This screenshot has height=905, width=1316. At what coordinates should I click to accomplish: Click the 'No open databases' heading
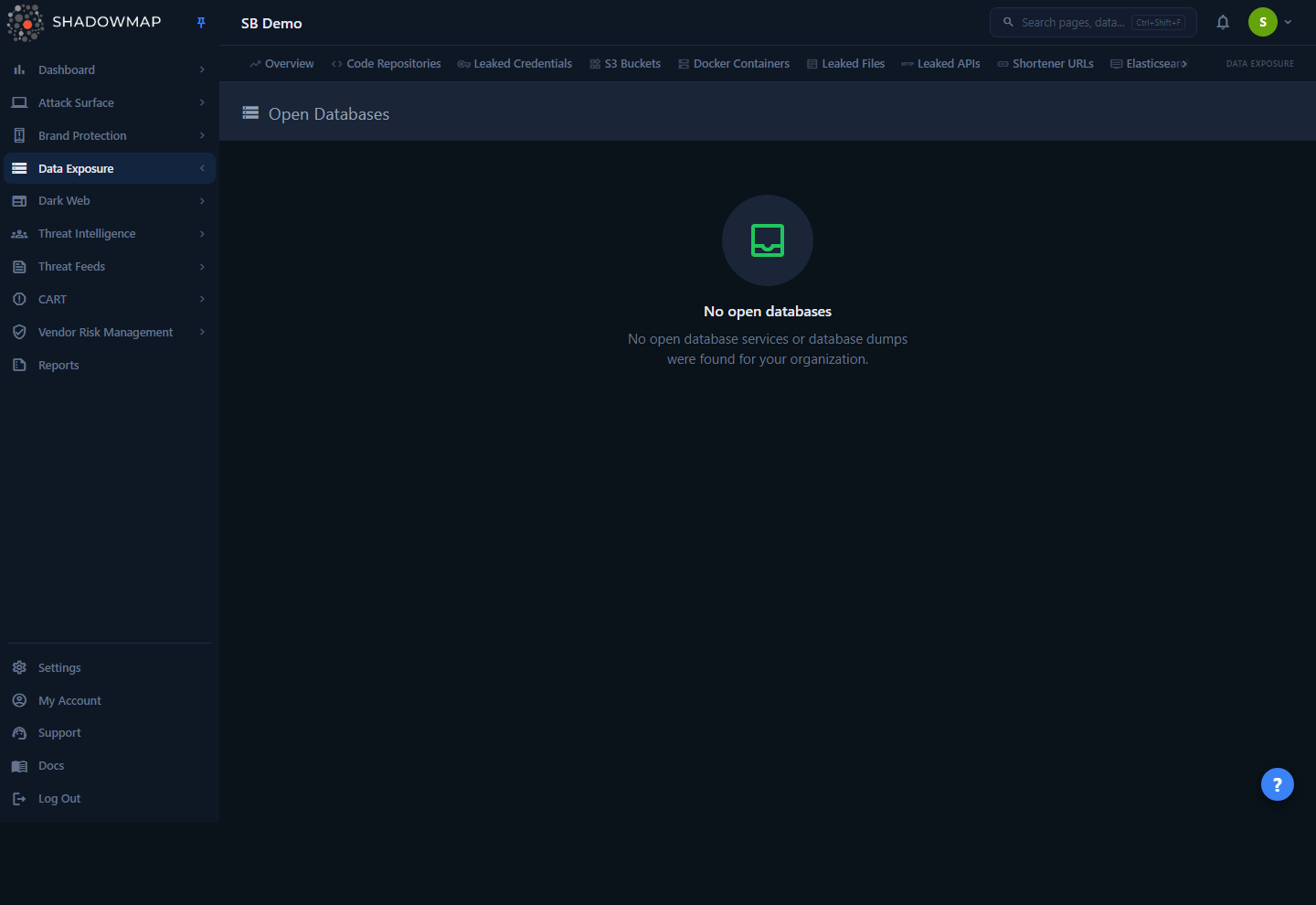coord(768,311)
